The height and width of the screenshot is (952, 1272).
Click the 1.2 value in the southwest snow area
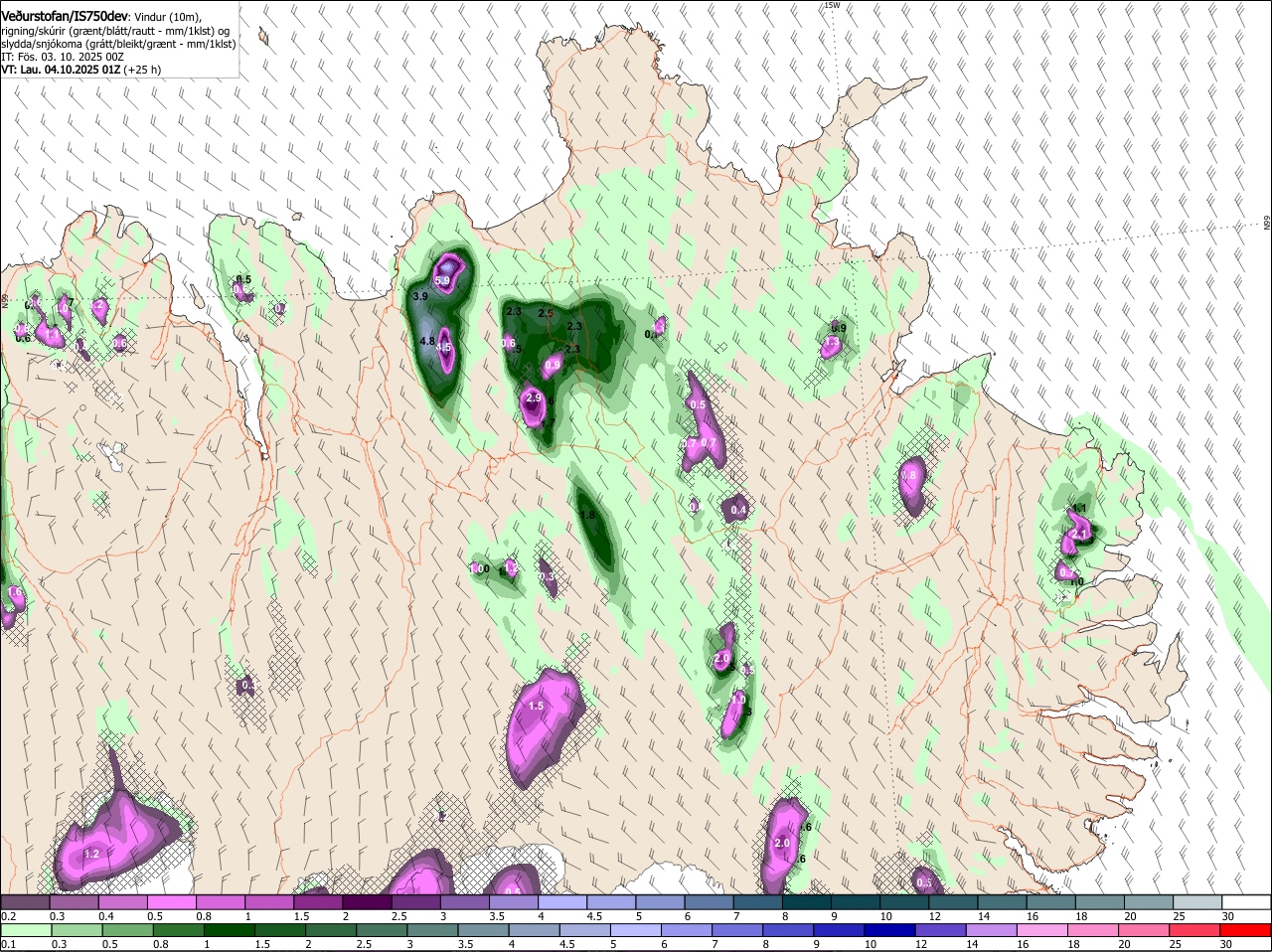92,854
